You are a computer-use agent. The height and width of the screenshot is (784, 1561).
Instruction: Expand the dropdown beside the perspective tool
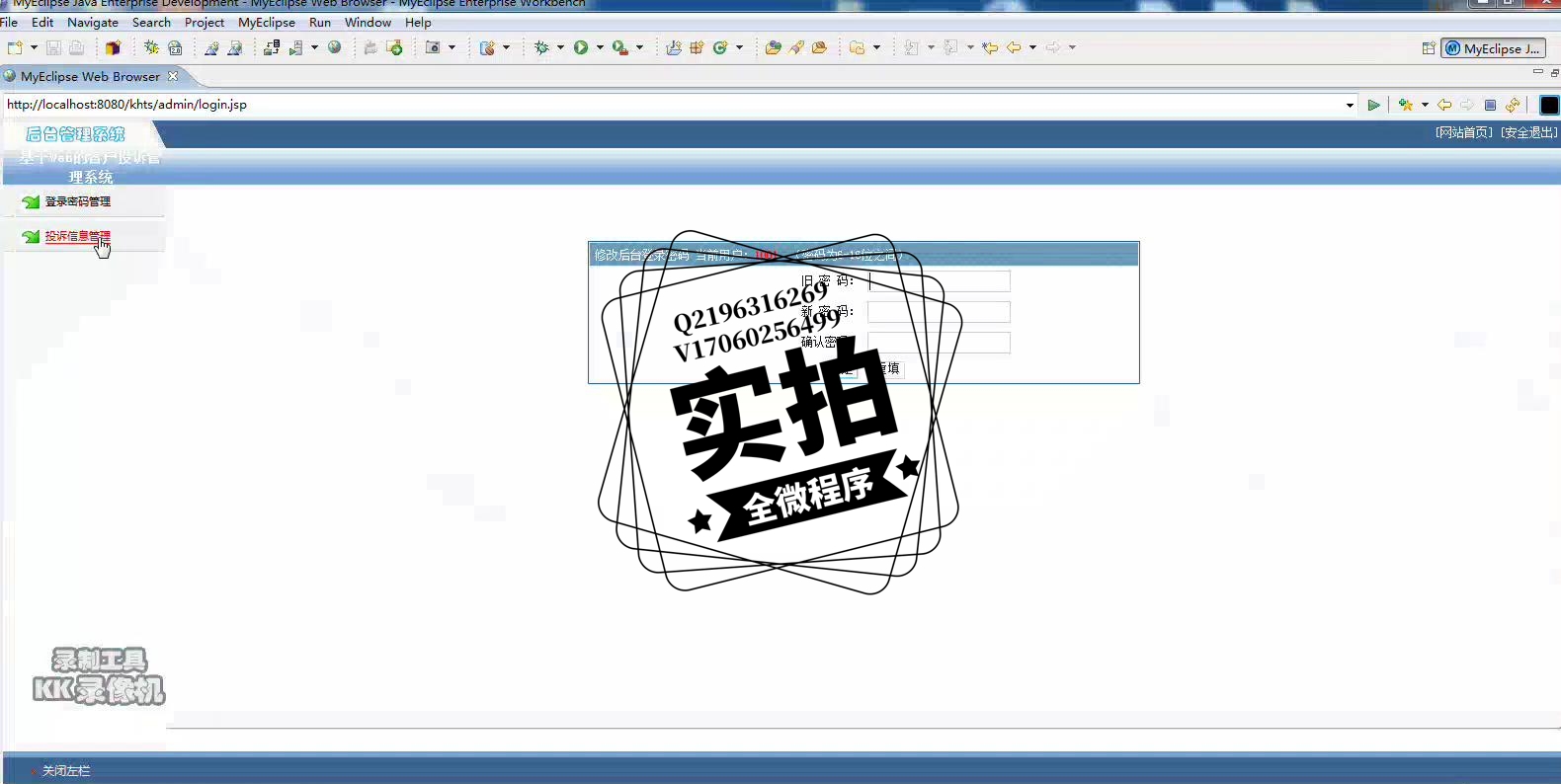pos(506,47)
